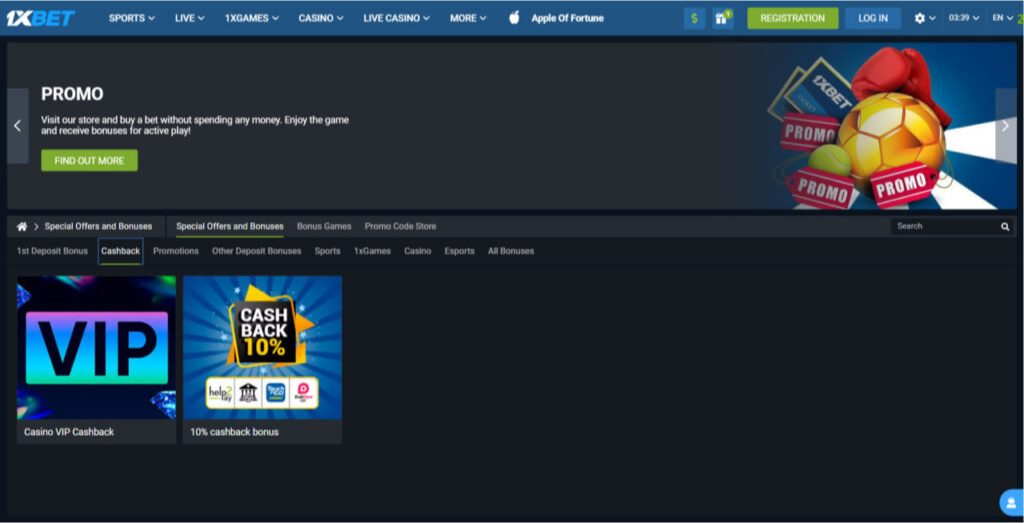Select the Esports filter
Screen dimensions: 1024x523
click(460, 251)
